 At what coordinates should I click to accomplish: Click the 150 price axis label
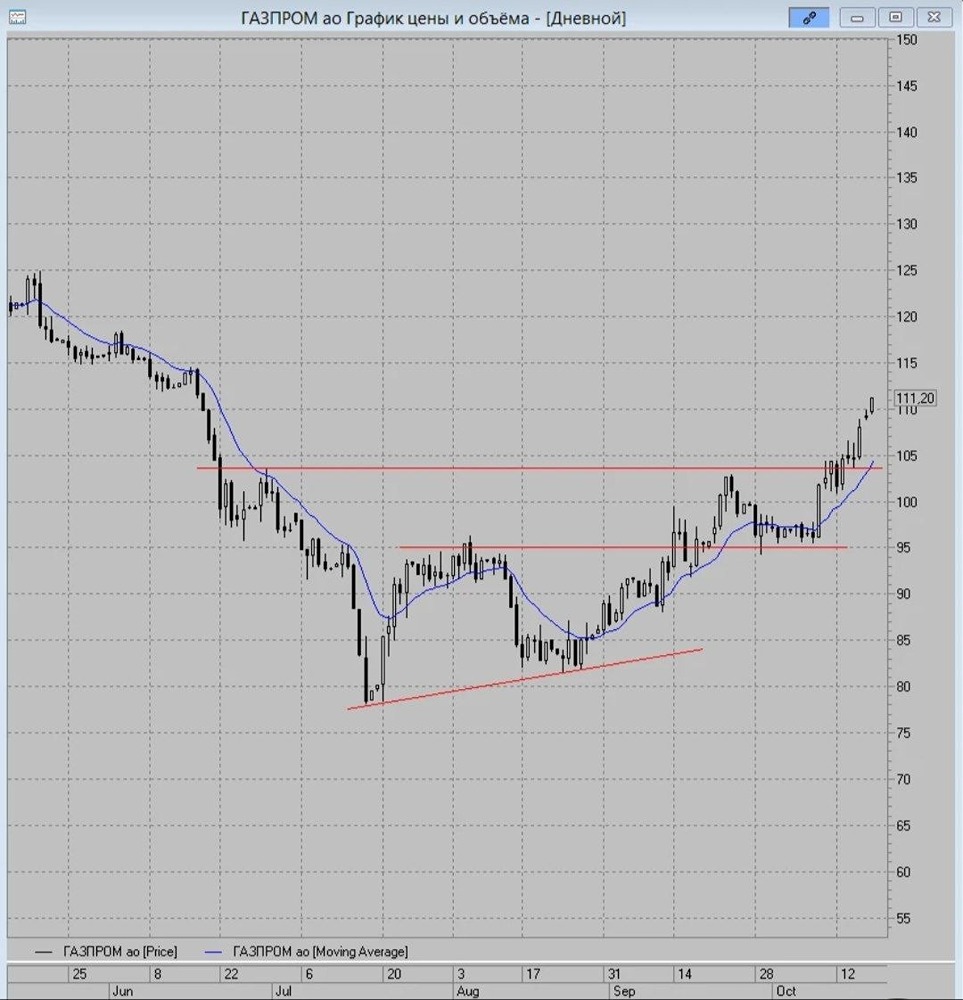tap(906, 40)
